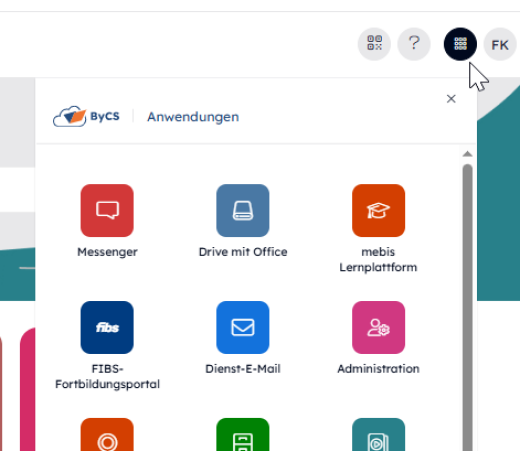Click the scrollbar up arrow
Viewport: 520px width, 451px height.
pos(467,154)
